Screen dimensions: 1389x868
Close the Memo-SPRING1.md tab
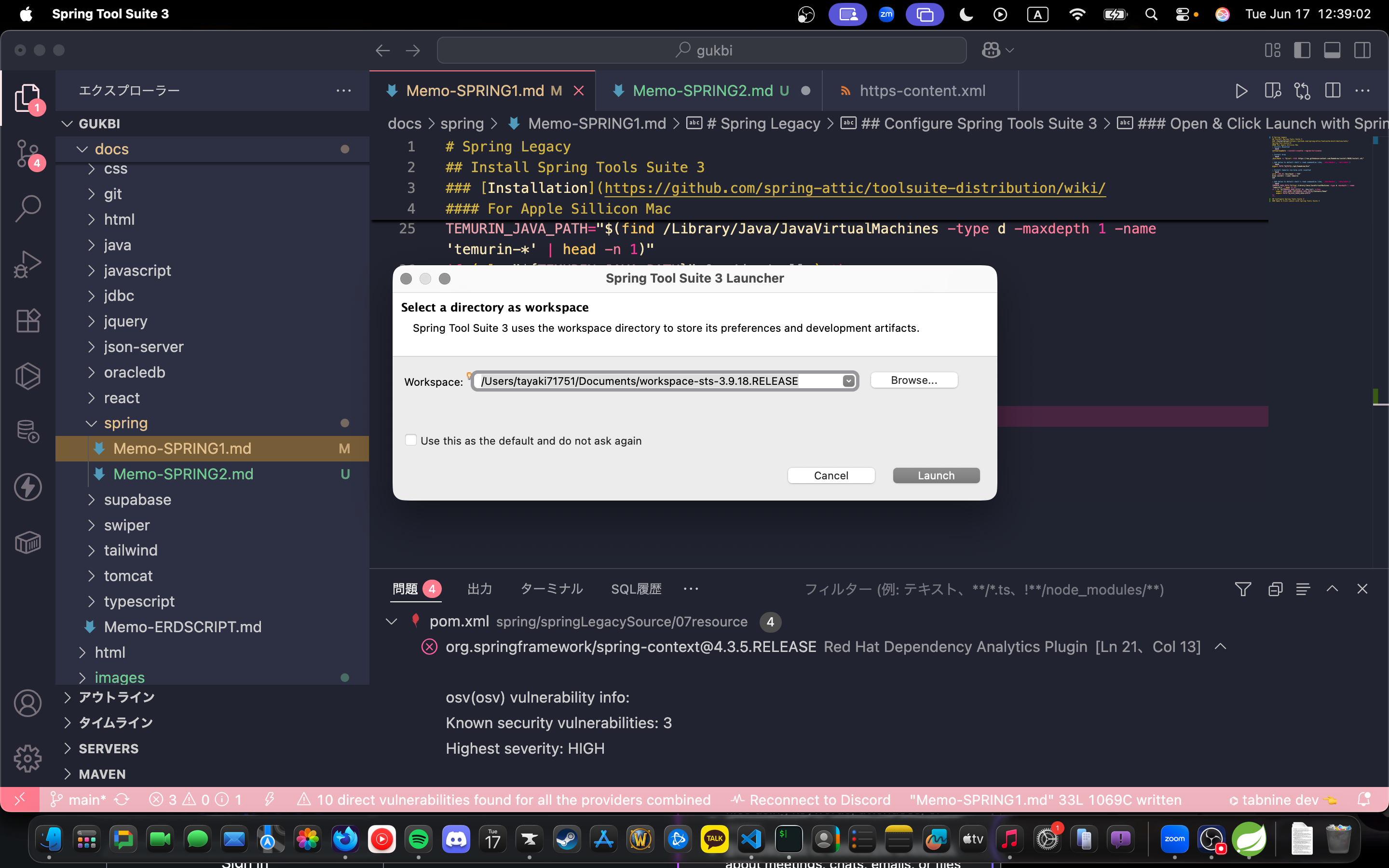click(579, 91)
